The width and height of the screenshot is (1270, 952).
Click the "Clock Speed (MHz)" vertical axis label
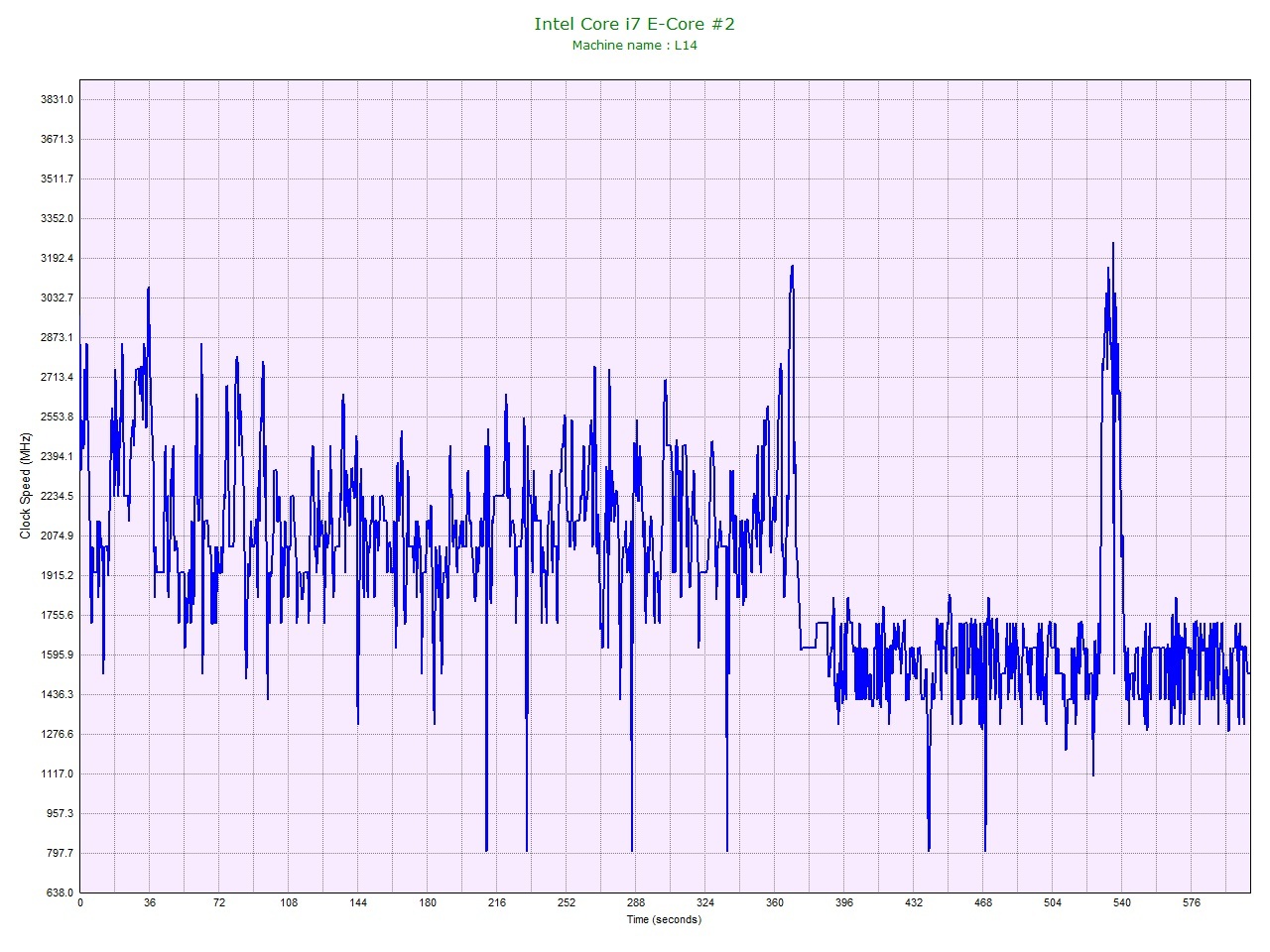[x=26, y=486]
